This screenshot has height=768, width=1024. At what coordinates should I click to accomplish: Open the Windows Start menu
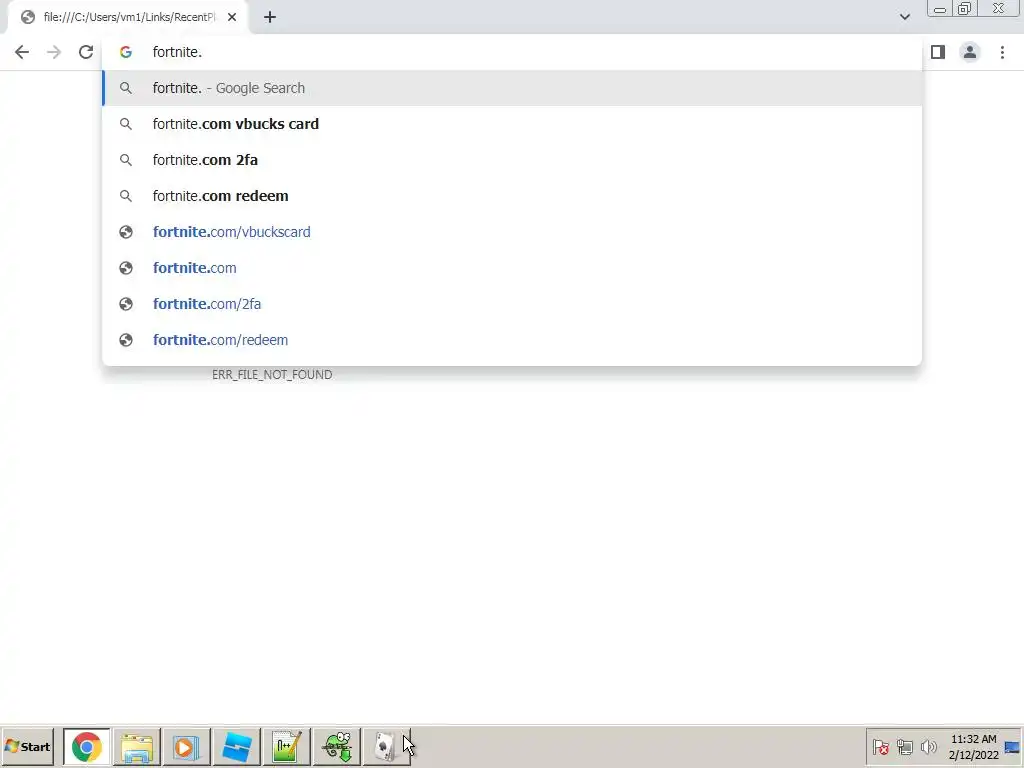click(x=27, y=746)
